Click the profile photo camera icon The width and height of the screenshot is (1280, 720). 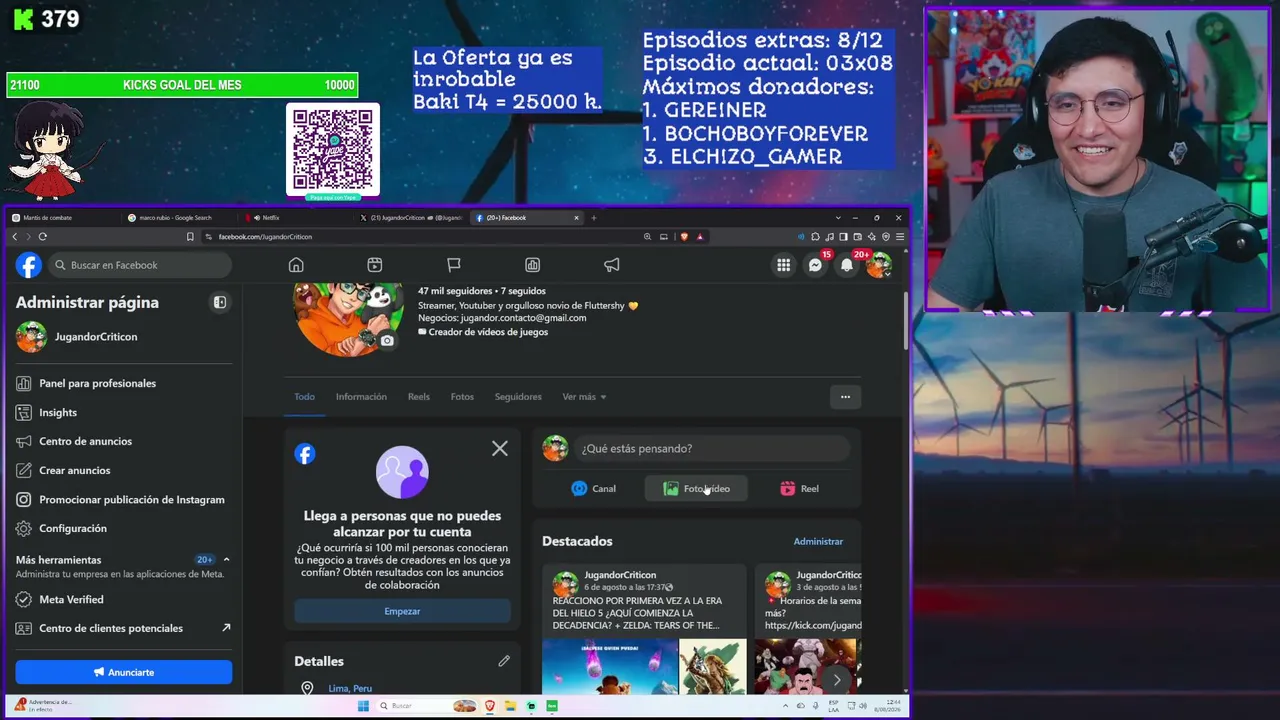pyautogui.click(x=387, y=341)
